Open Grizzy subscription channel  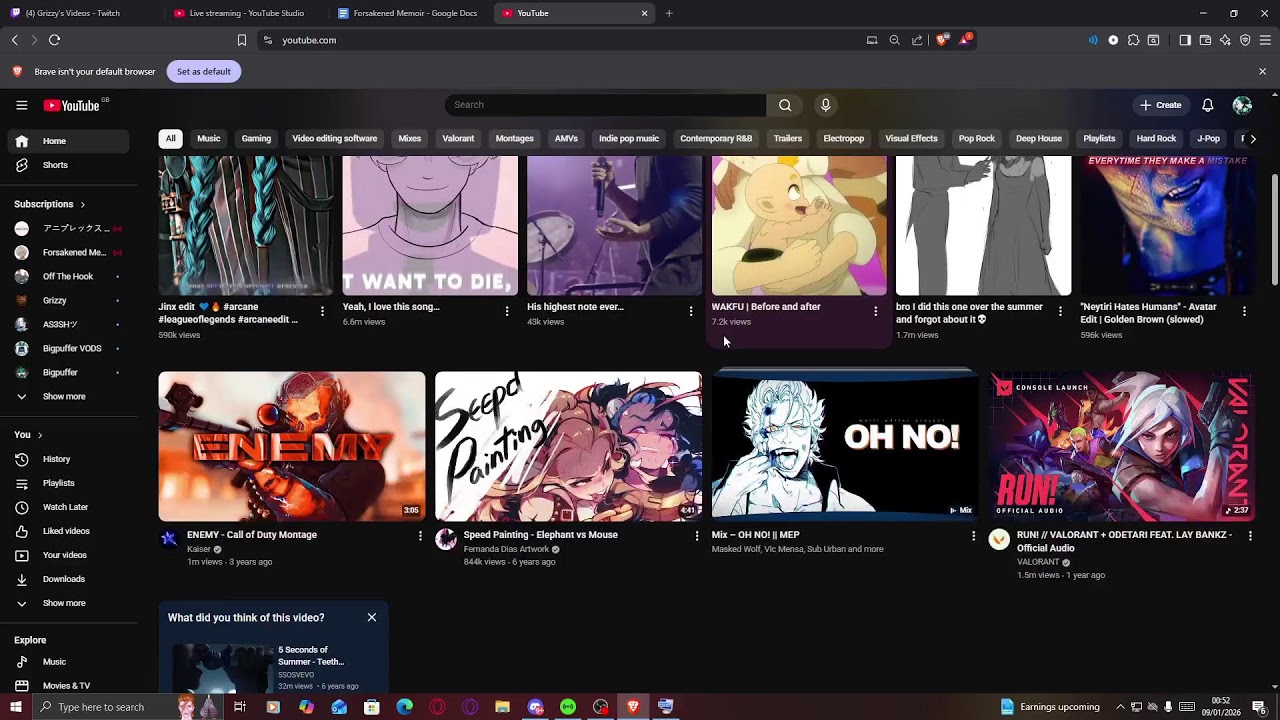tap(68, 301)
